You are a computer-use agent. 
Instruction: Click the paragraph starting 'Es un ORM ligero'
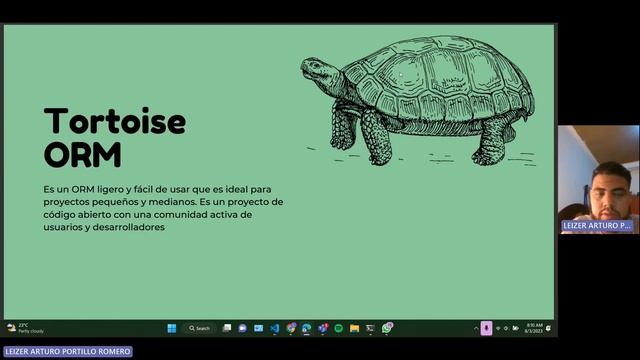tap(163, 208)
